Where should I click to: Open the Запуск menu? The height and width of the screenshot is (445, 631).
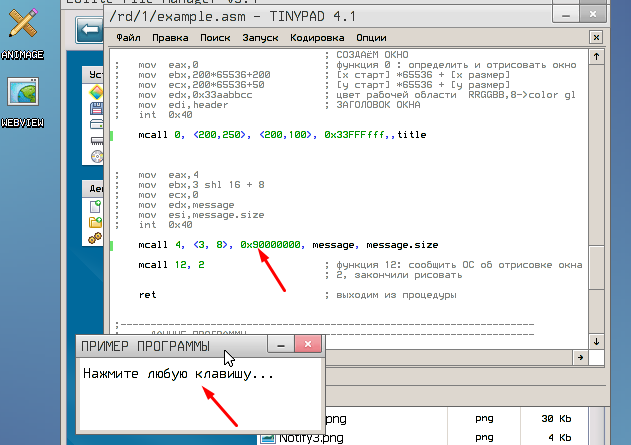261,37
